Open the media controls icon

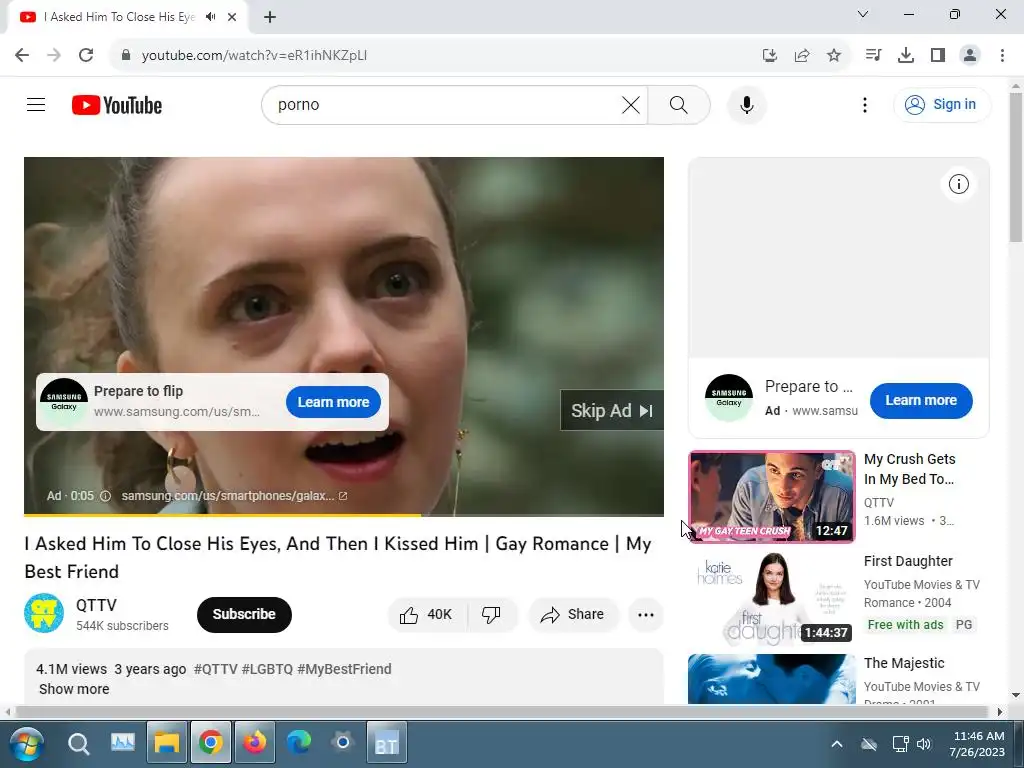point(873,55)
